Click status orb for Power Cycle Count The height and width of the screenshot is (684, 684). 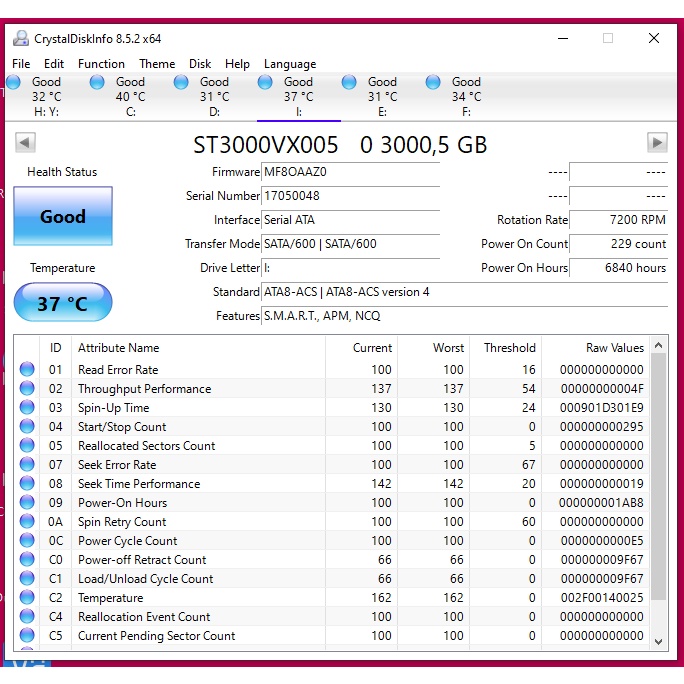click(27, 540)
